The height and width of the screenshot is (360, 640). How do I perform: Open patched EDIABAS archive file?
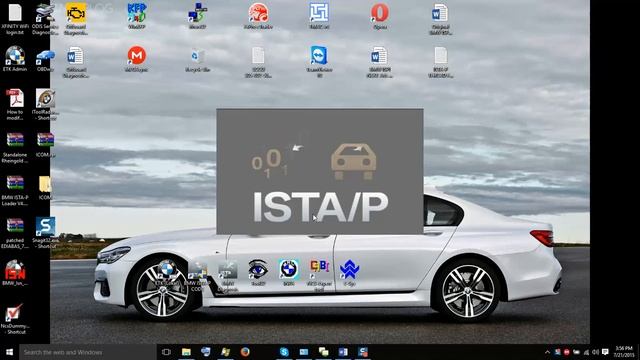tap(15, 233)
